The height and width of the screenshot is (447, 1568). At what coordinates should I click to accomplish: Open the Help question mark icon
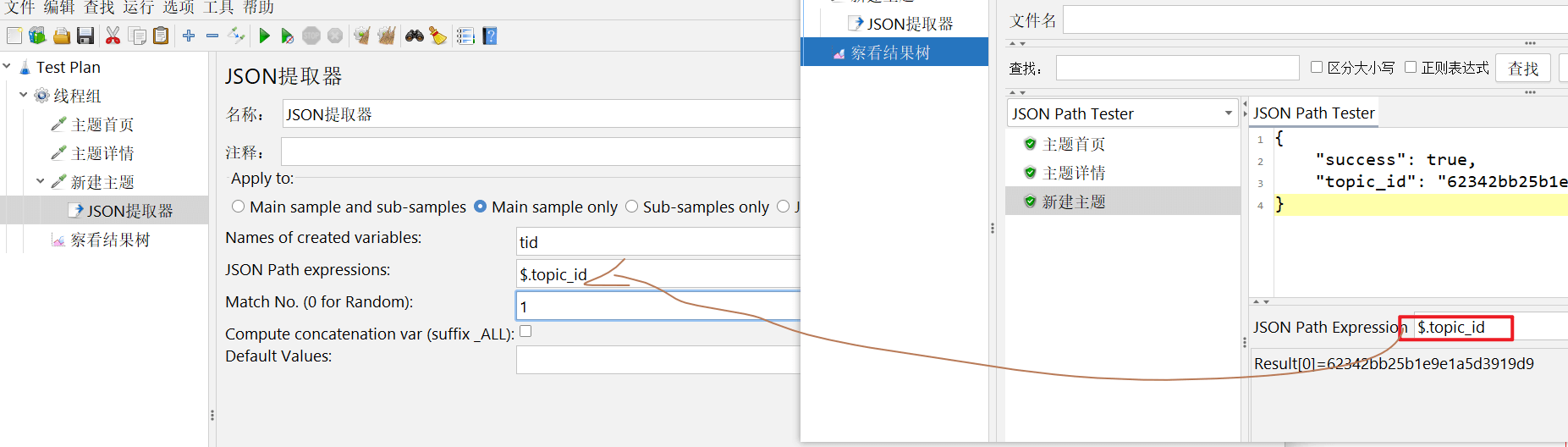490,36
